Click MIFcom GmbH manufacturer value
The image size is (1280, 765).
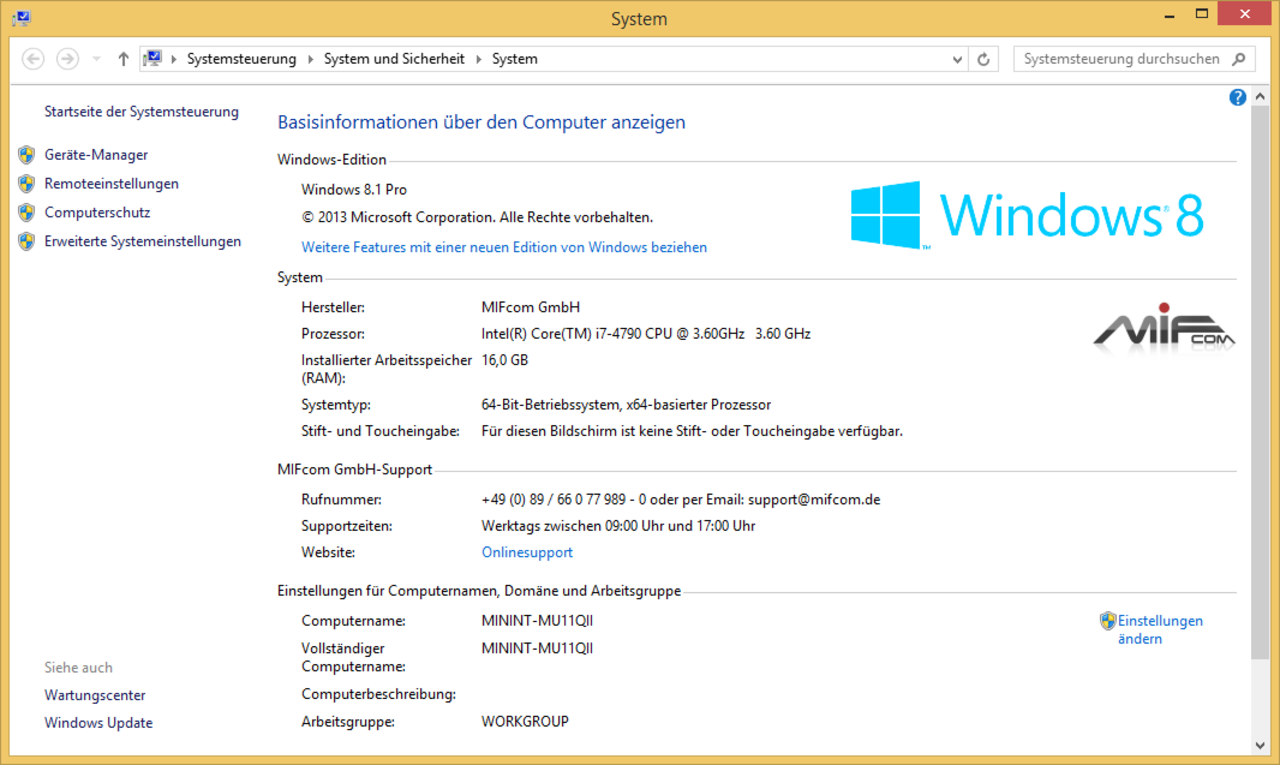531,307
